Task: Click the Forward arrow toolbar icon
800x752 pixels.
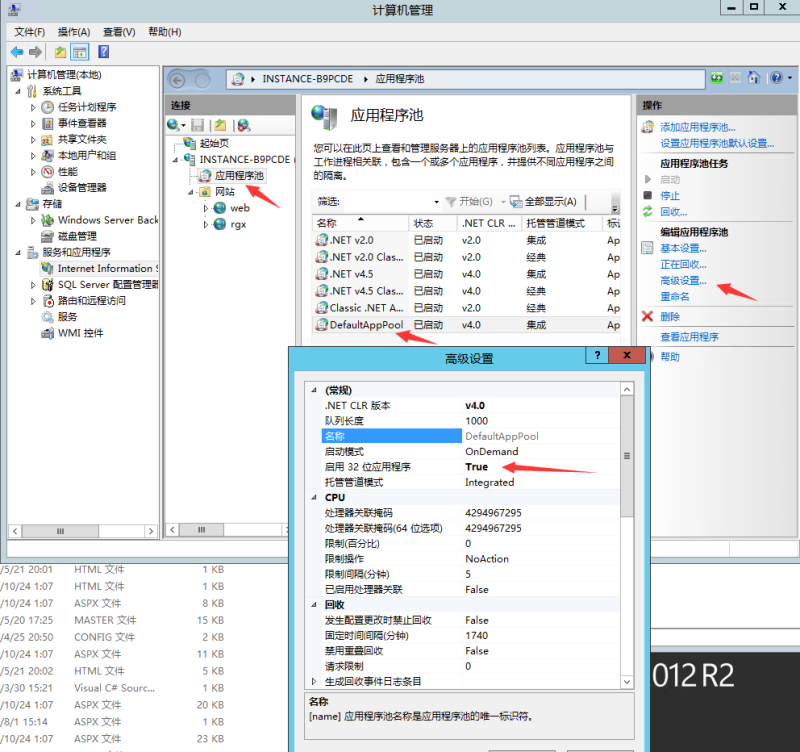Action: pos(35,52)
